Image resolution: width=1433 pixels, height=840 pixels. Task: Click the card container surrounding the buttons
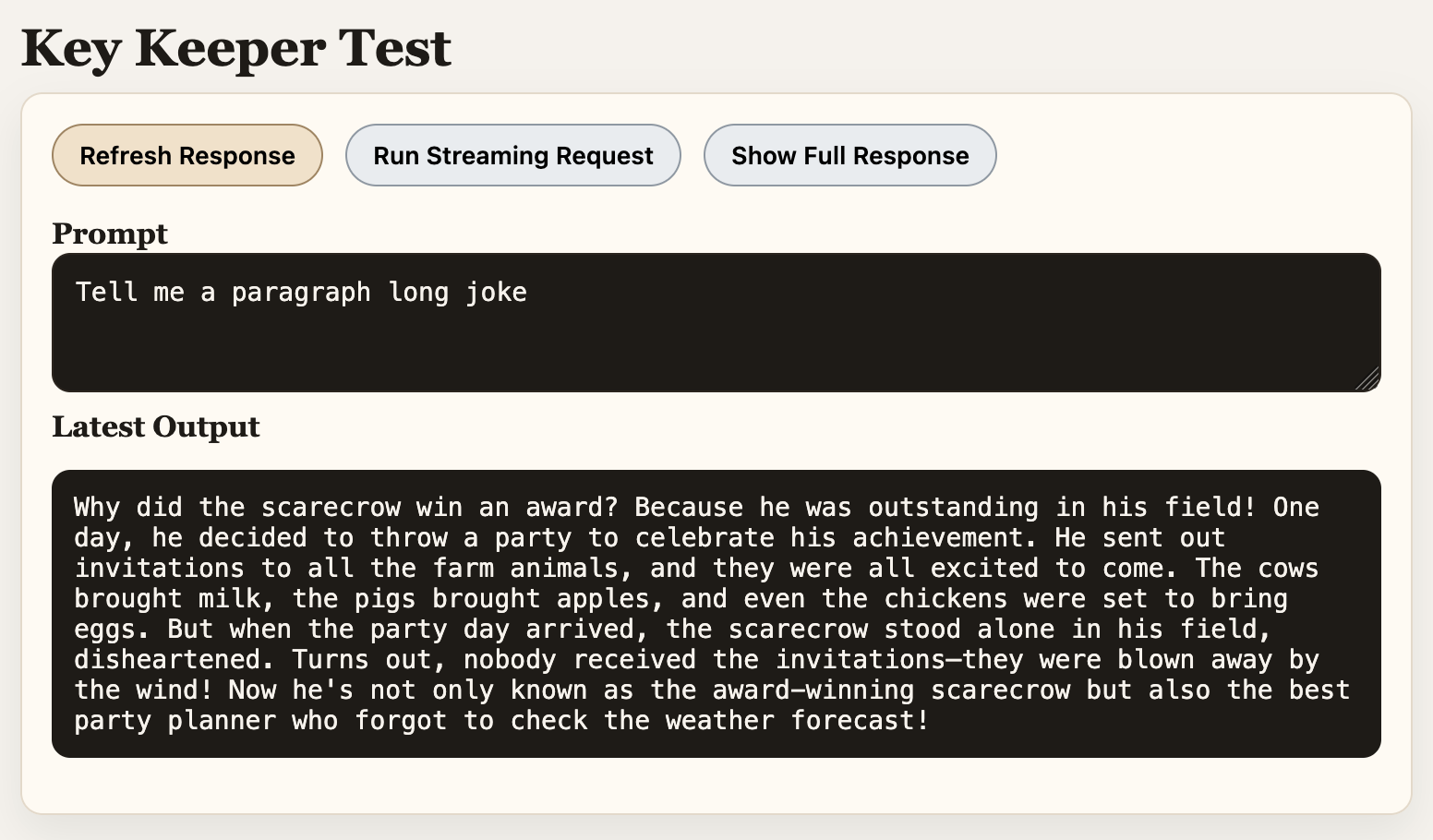tap(1200, 155)
